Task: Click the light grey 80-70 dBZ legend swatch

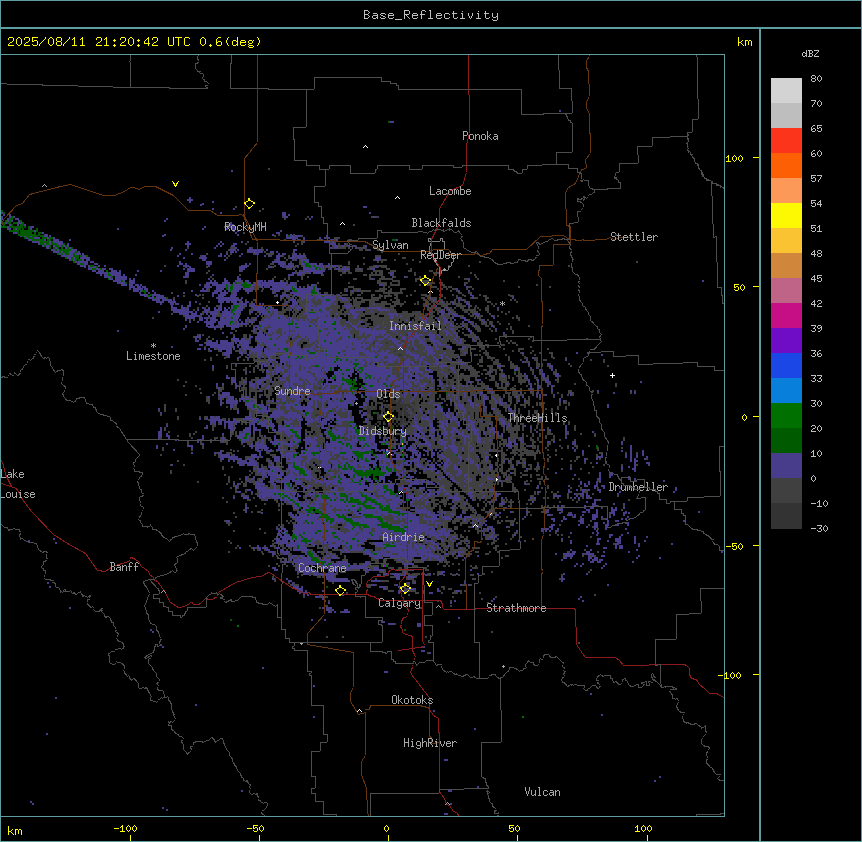Action: coord(786,91)
